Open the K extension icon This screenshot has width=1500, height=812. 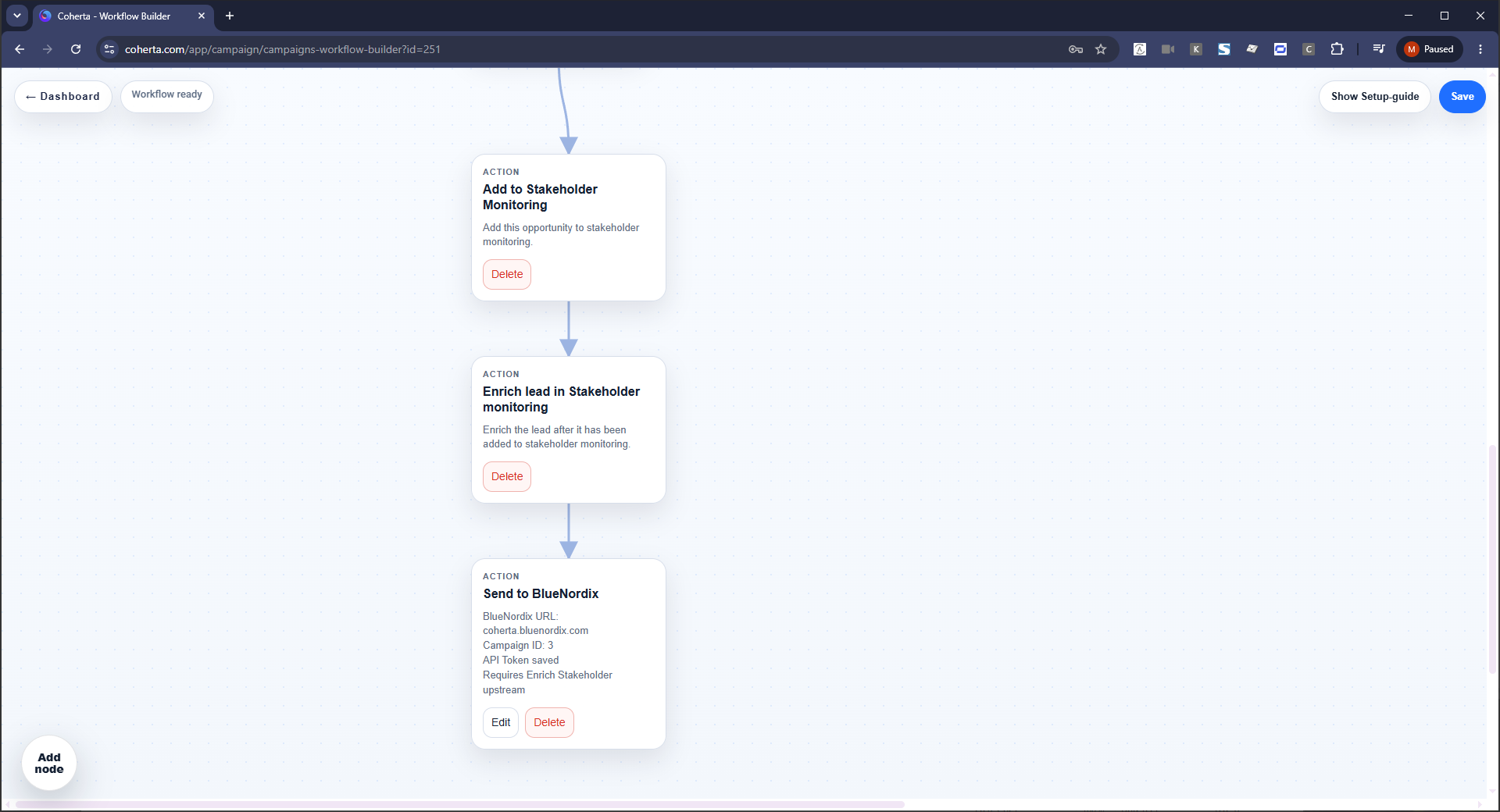click(1196, 49)
